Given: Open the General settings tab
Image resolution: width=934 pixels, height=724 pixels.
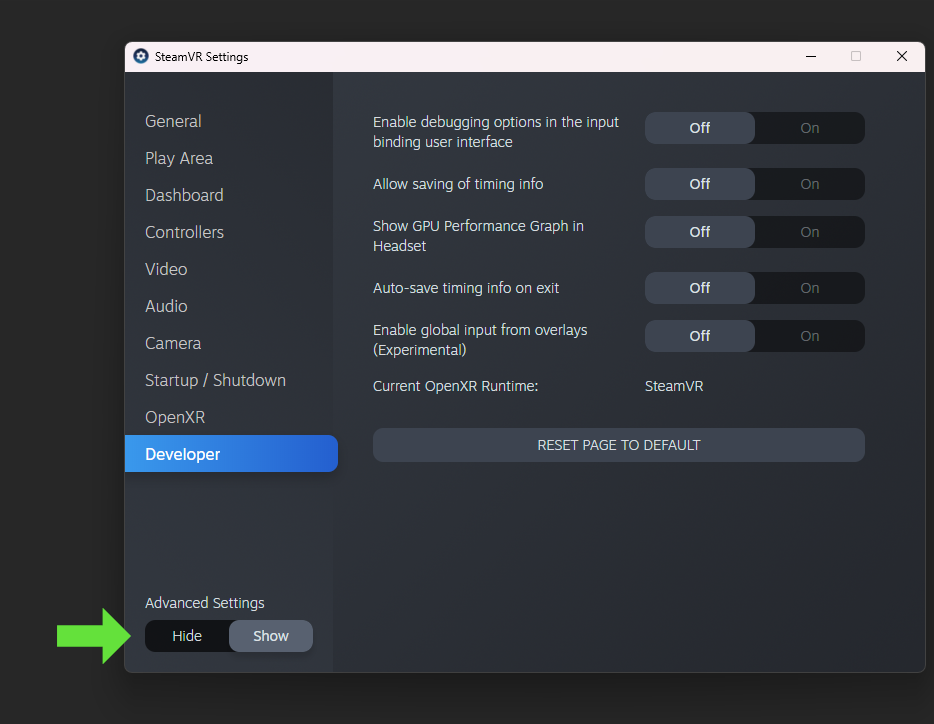Looking at the screenshot, I should (x=173, y=121).
